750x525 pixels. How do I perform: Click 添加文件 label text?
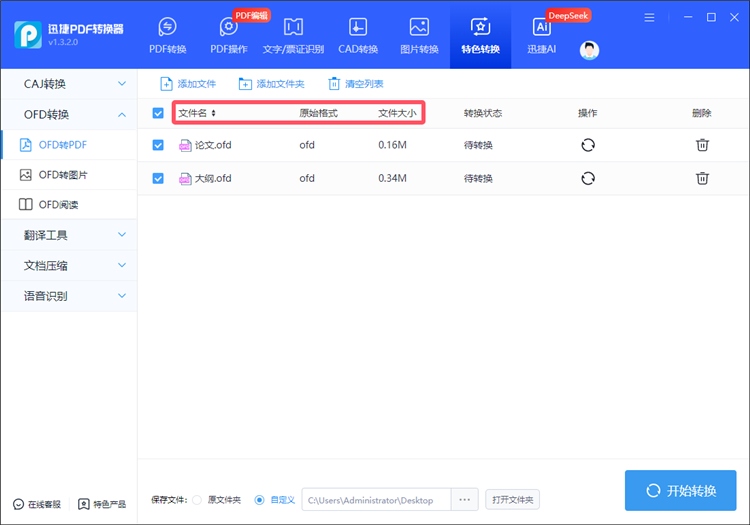click(197, 84)
